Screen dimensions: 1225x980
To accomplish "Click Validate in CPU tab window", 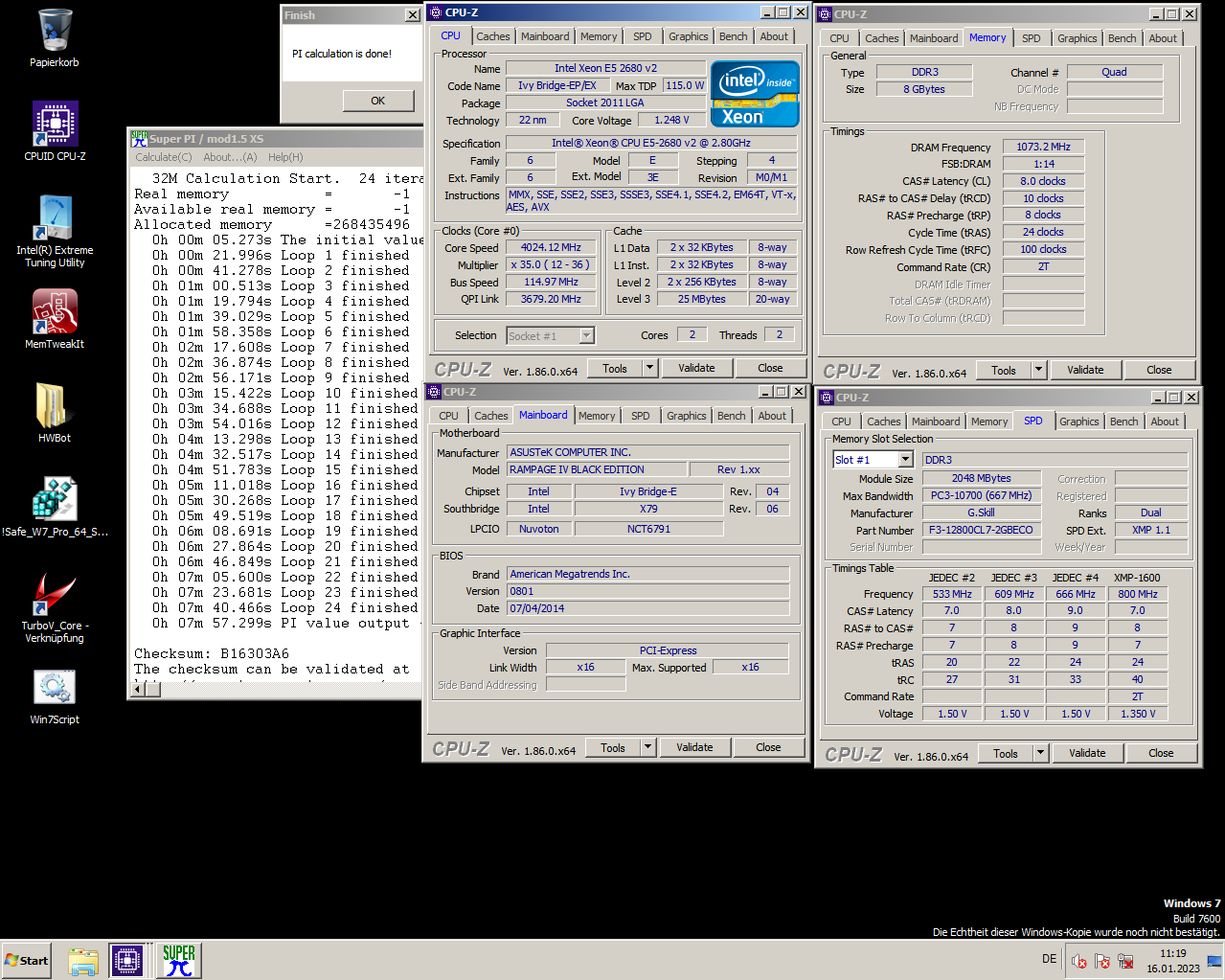I will pyautogui.click(x=696, y=368).
